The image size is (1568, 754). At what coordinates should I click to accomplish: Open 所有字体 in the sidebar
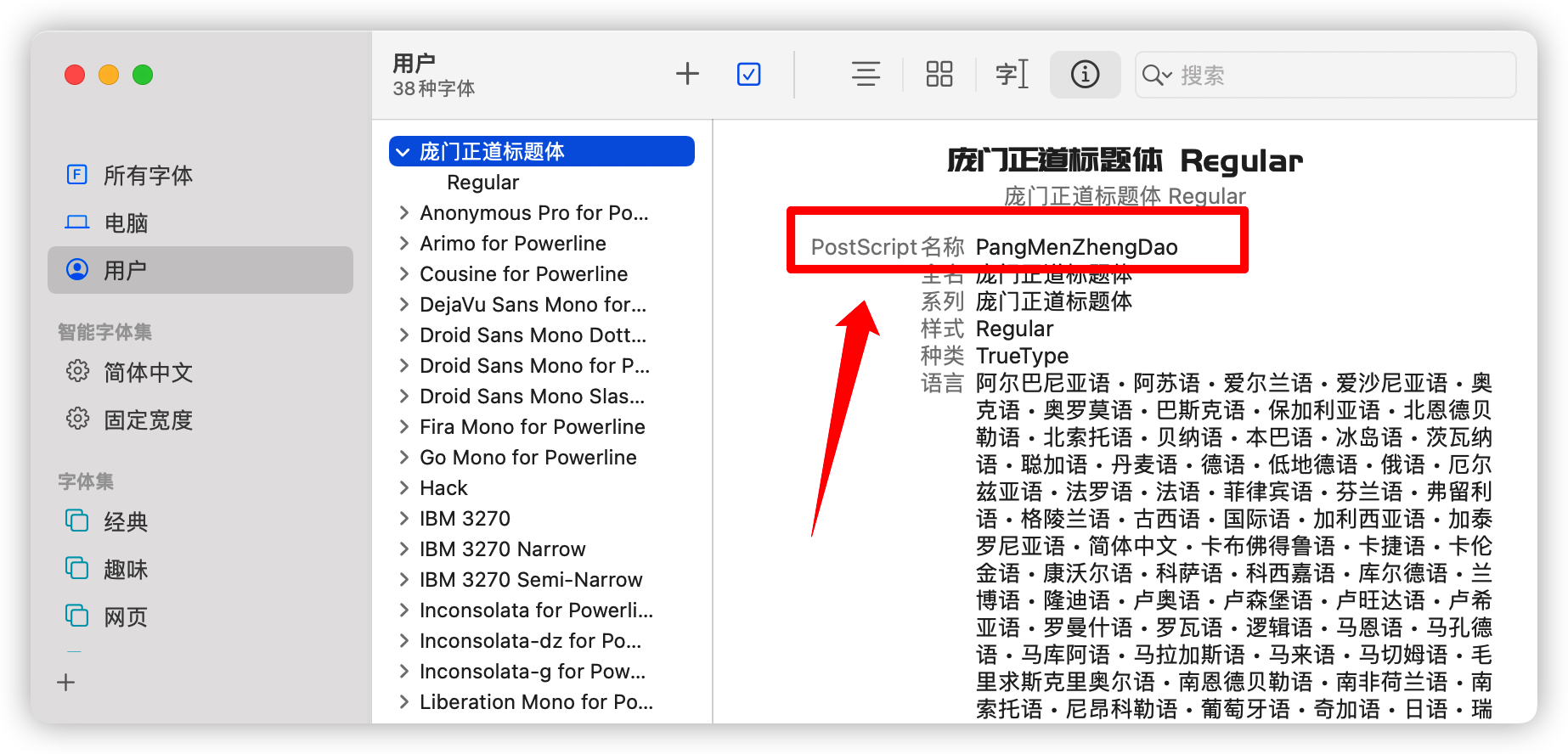(148, 176)
